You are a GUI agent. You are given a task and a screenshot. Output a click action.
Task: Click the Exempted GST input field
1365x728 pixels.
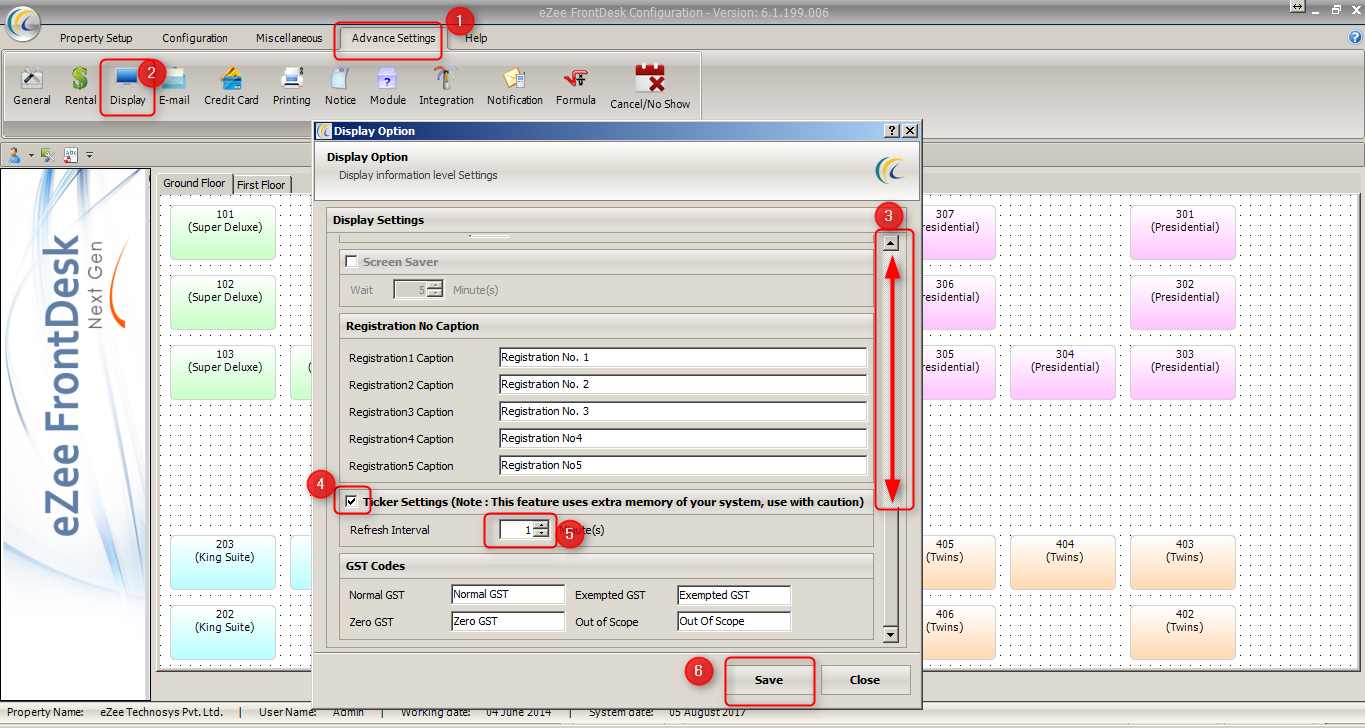point(734,595)
